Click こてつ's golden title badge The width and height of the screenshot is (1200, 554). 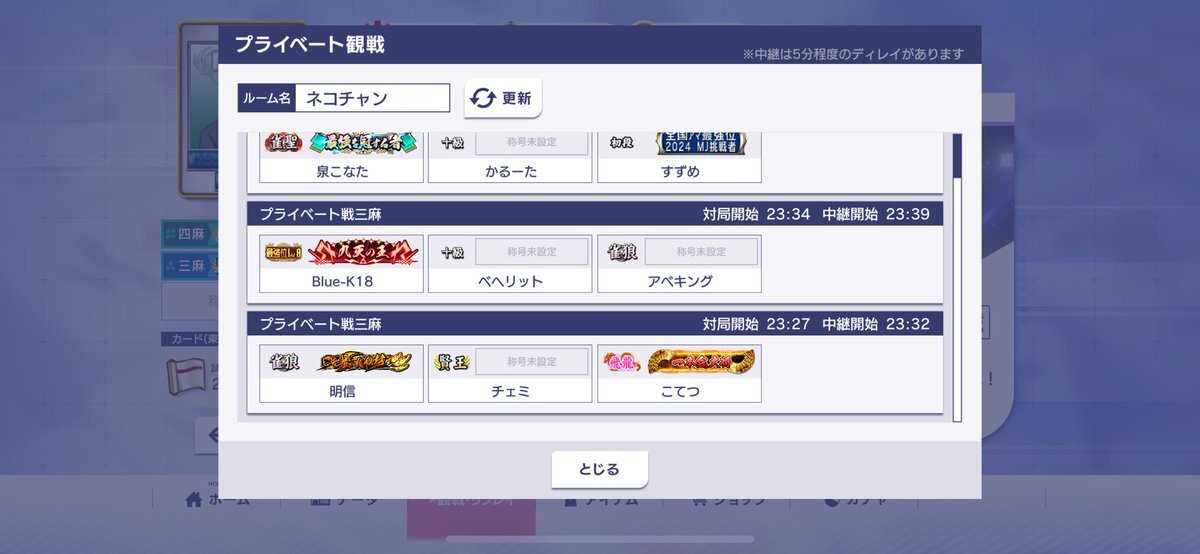(x=701, y=361)
